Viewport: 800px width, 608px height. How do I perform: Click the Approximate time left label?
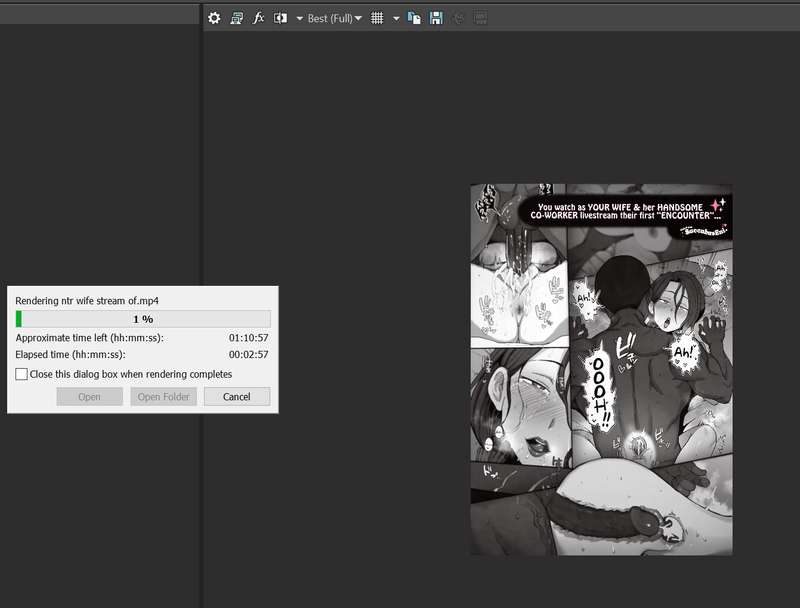point(89,338)
